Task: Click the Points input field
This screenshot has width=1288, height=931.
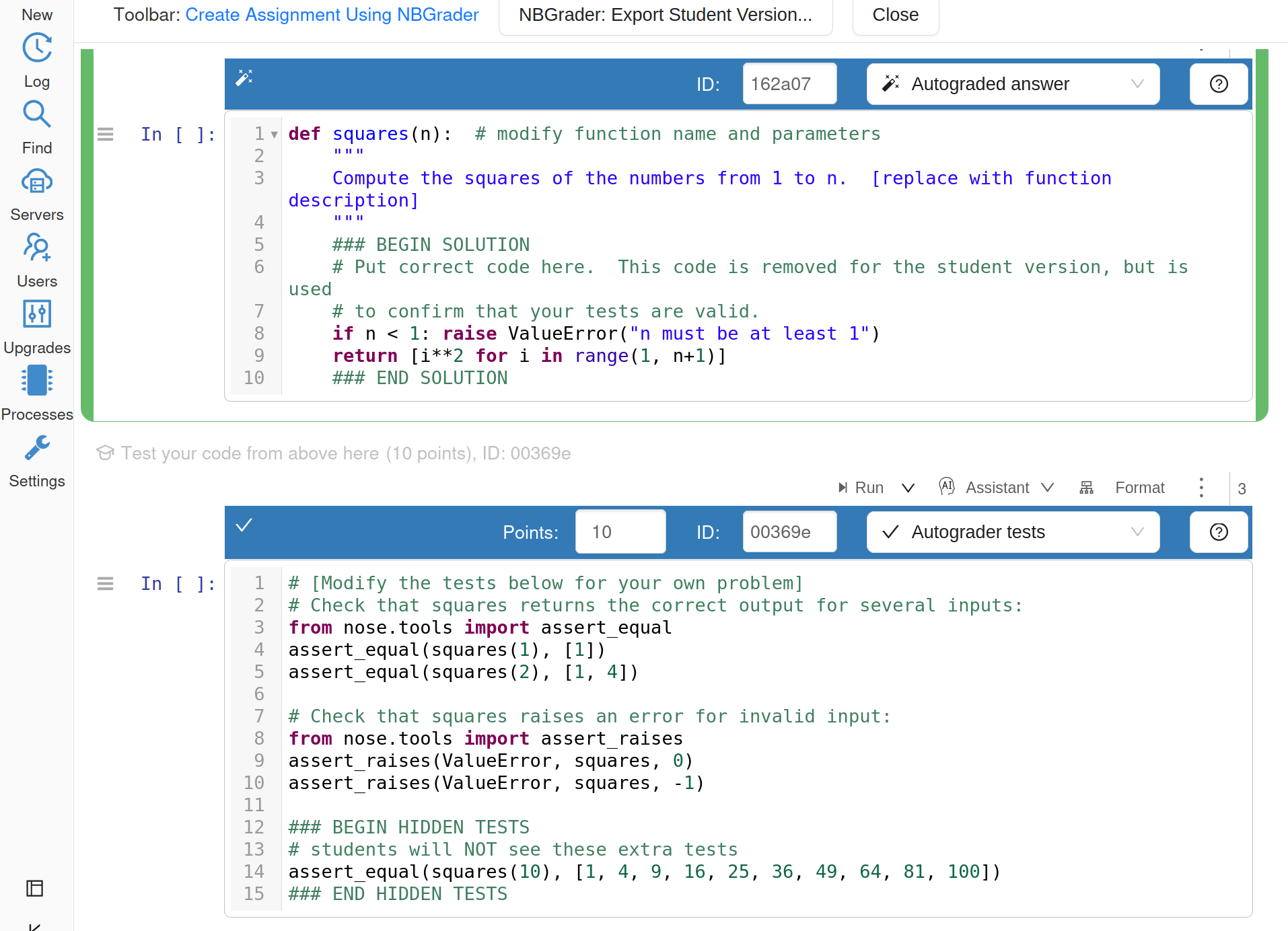Action: pyautogui.click(x=620, y=532)
